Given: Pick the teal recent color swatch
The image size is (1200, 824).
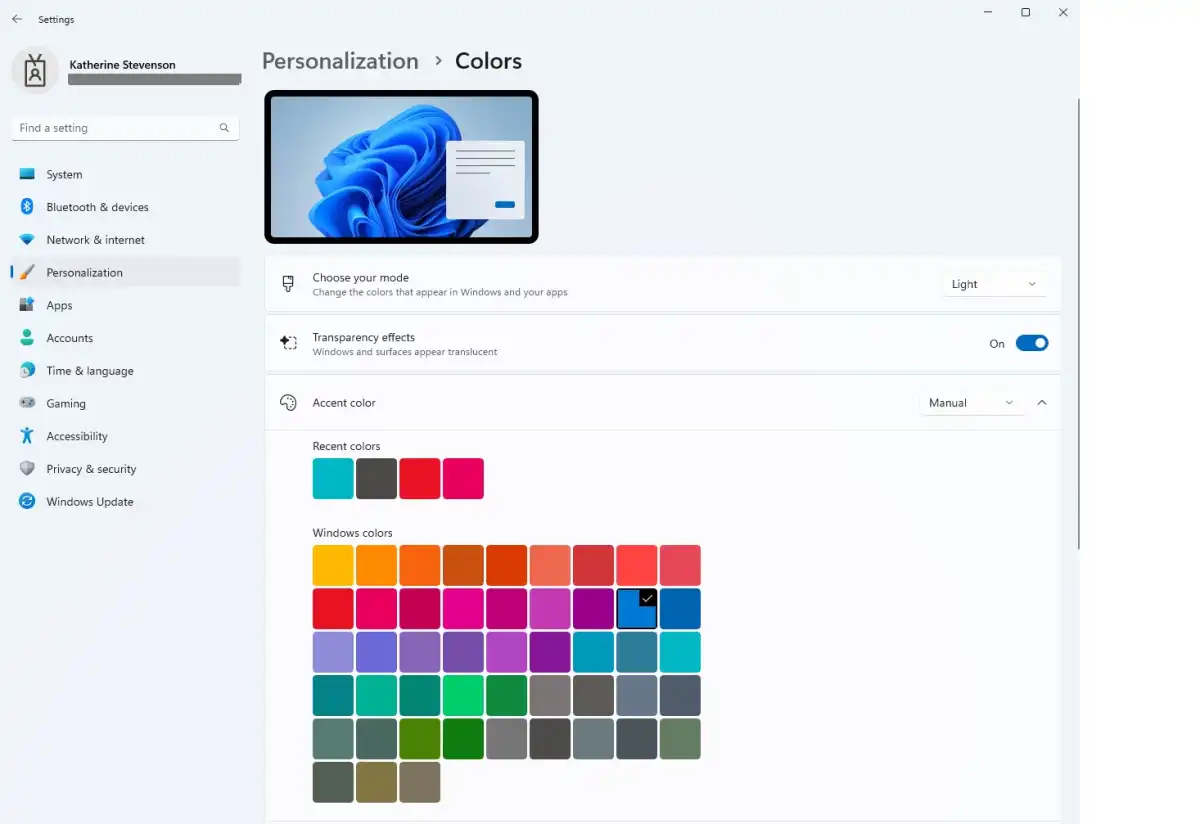Looking at the screenshot, I should click(333, 479).
